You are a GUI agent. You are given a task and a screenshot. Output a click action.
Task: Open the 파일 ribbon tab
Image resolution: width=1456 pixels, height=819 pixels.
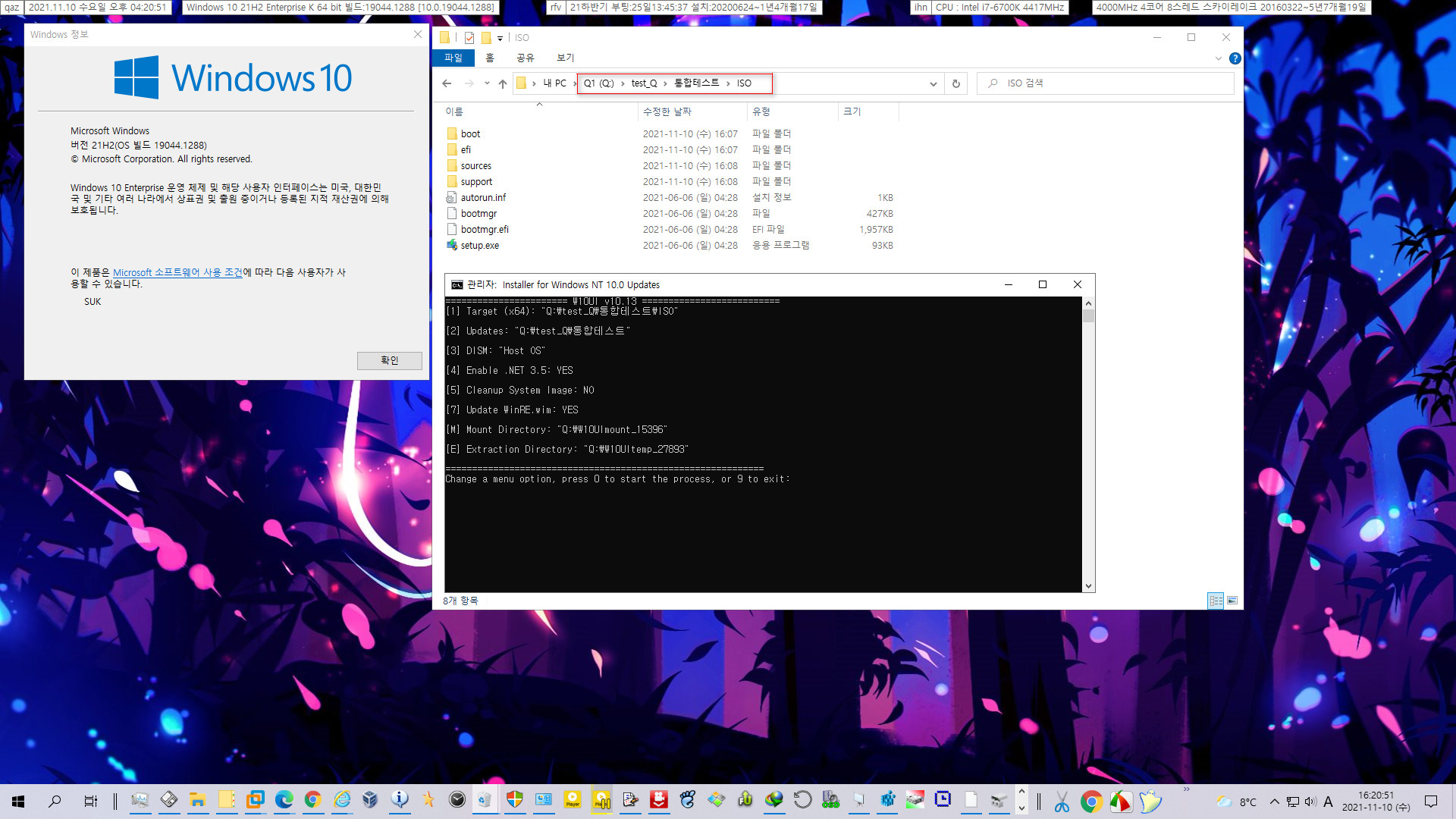coord(453,58)
